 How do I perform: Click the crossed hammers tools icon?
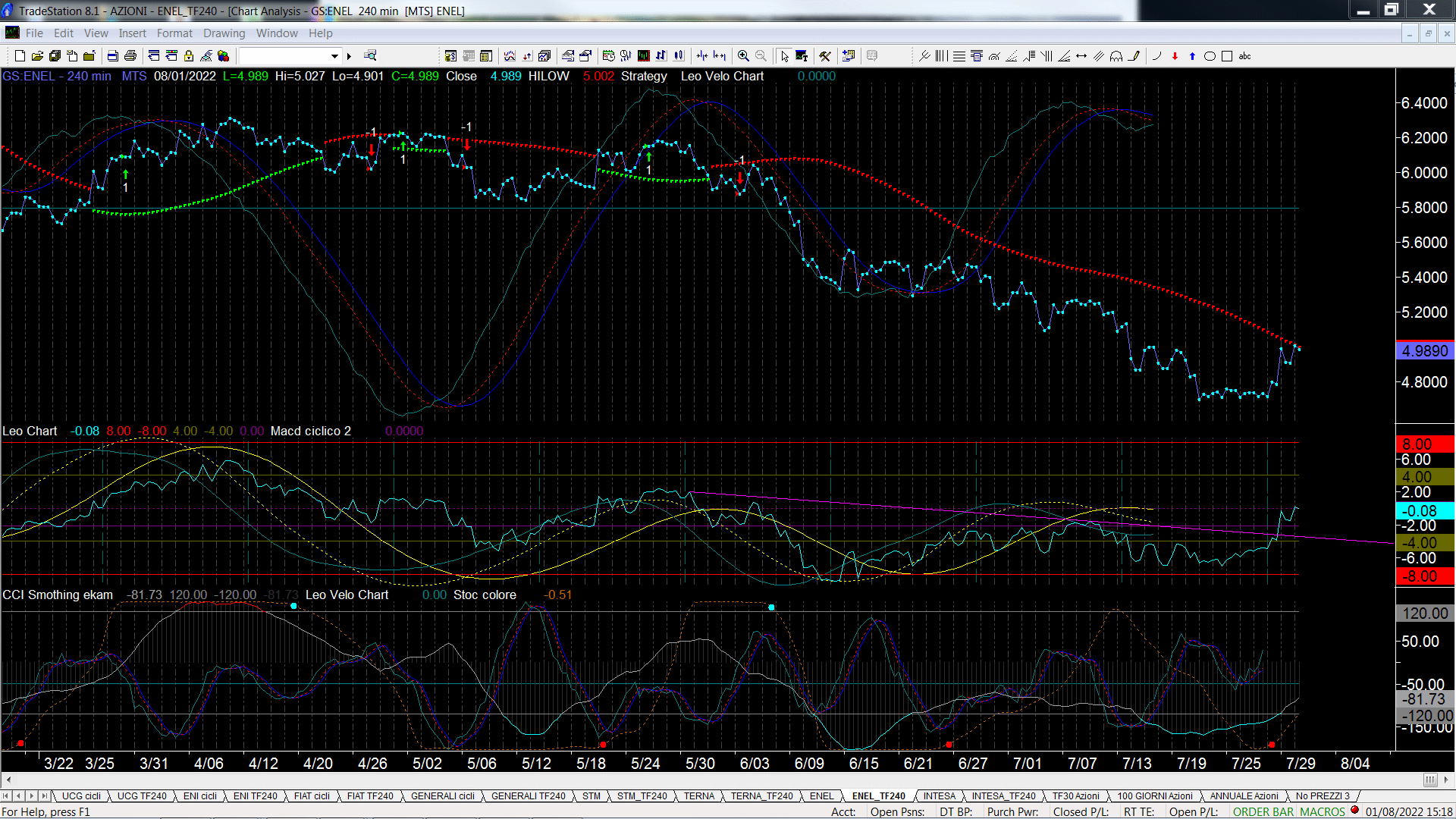(825, 55)
